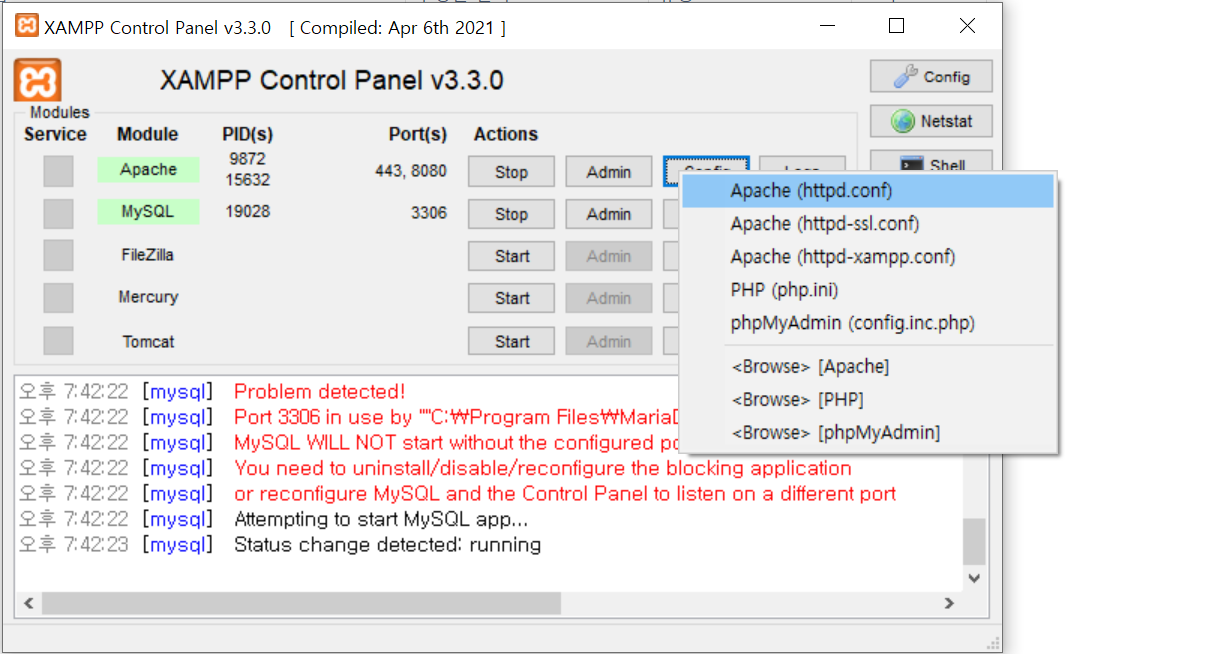Start the FileZilla module

click(x=511, y=256)
